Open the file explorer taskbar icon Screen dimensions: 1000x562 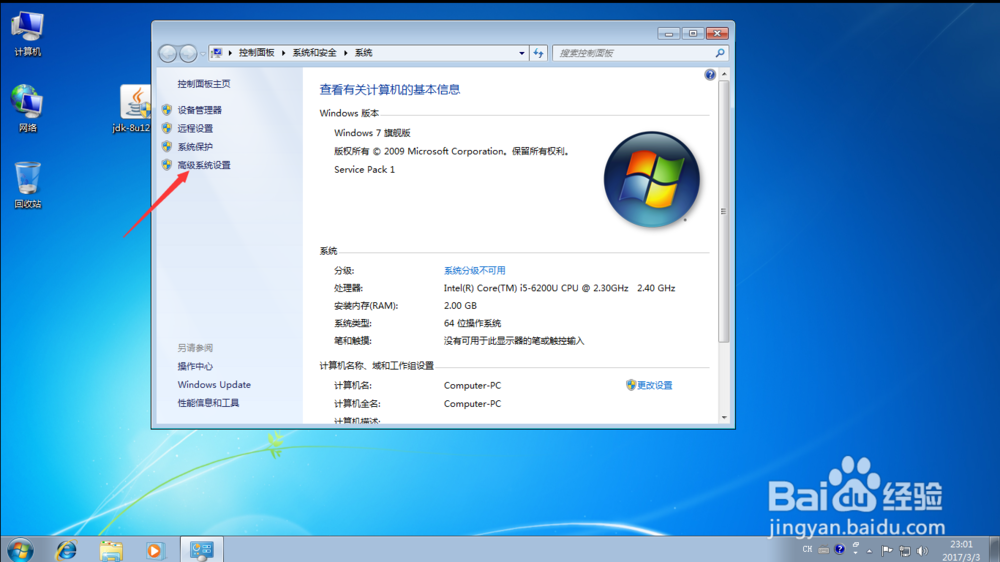point(111,550)
